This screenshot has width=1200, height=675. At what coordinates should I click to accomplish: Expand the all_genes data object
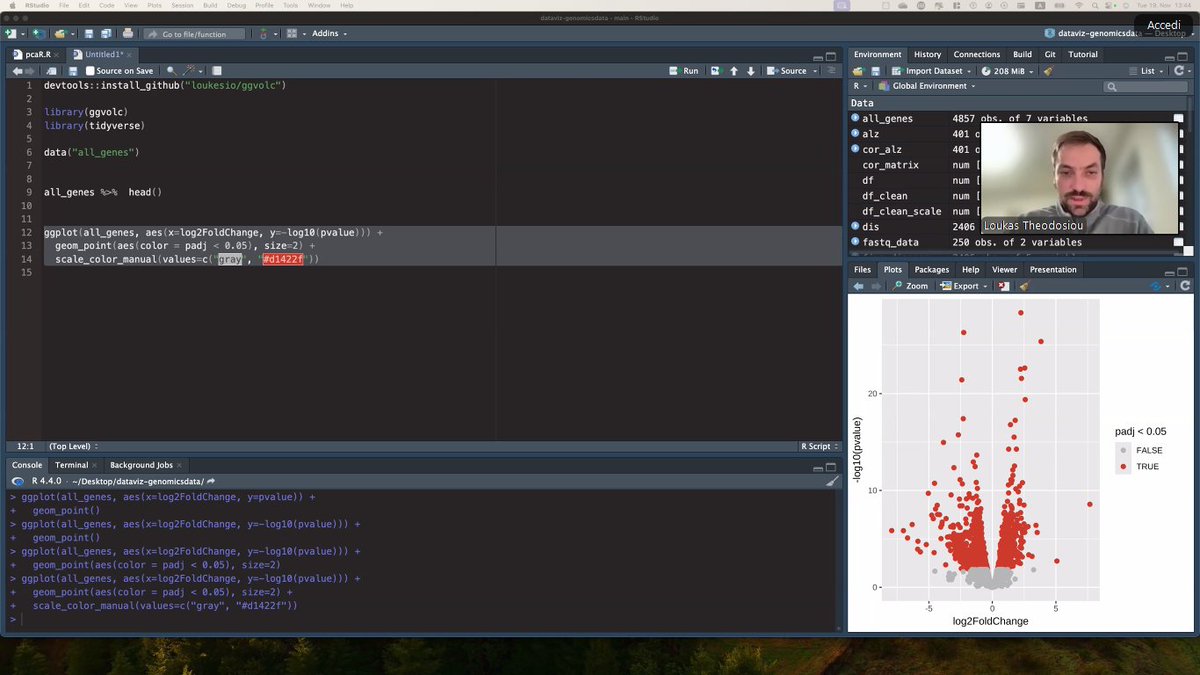pyautogui.click(x=855, y=118)
